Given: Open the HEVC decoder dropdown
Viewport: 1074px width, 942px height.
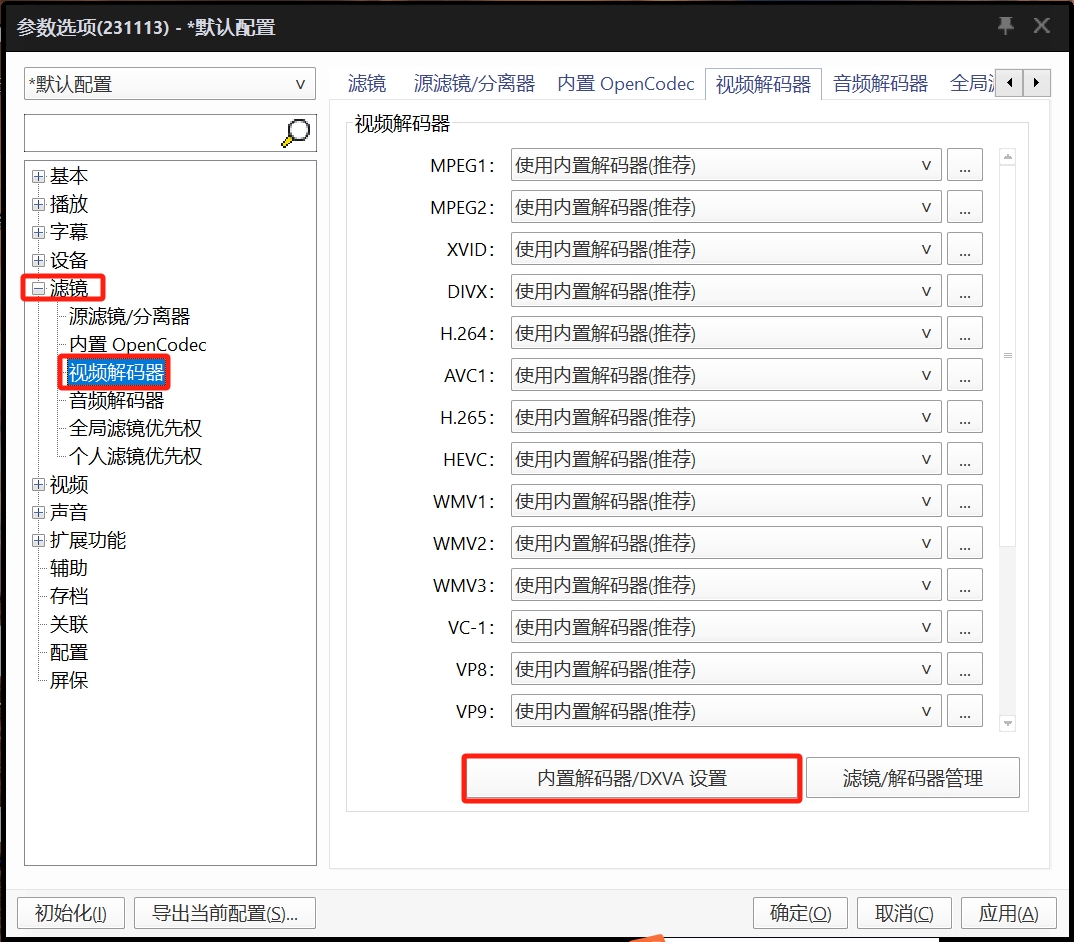Looking at the screenshot, I should (x=726, y=459).
